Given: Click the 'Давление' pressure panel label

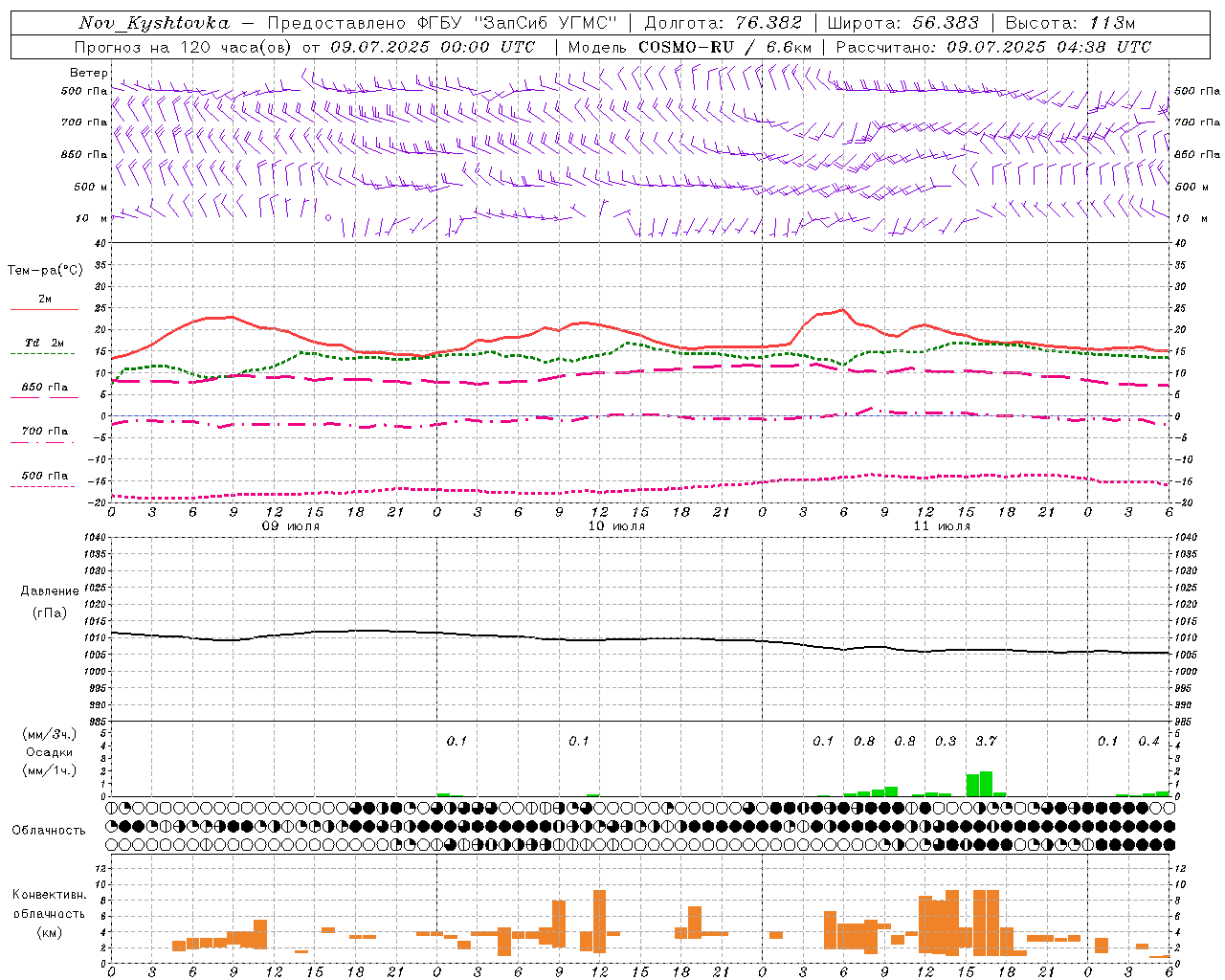Looking at the screenshot, I should [x=48, y=590].
